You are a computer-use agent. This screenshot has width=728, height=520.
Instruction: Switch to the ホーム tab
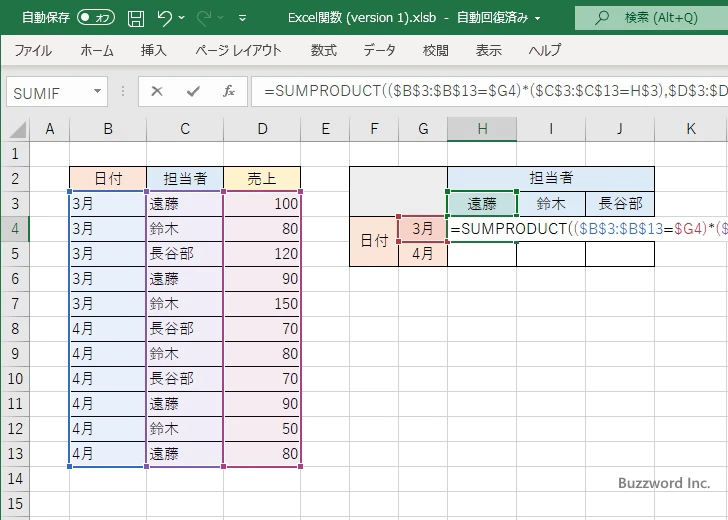pos(97,50)
